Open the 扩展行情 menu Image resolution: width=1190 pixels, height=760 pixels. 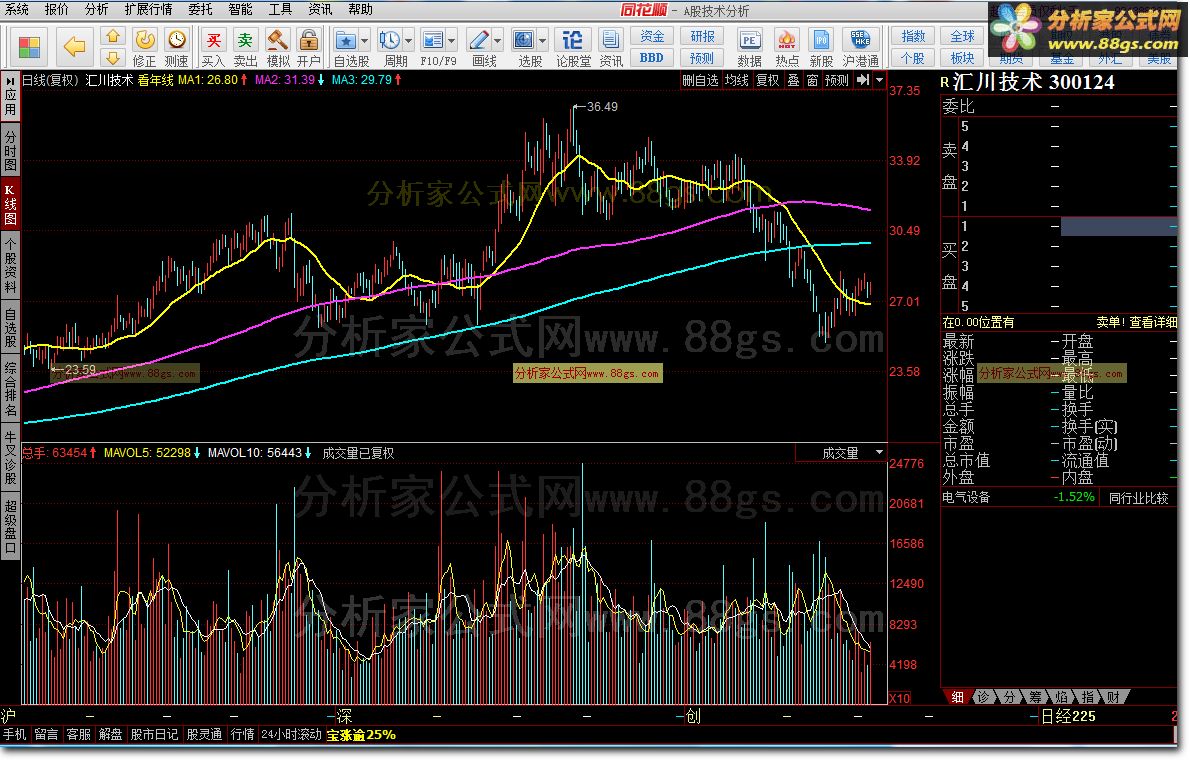click(149, 9)
